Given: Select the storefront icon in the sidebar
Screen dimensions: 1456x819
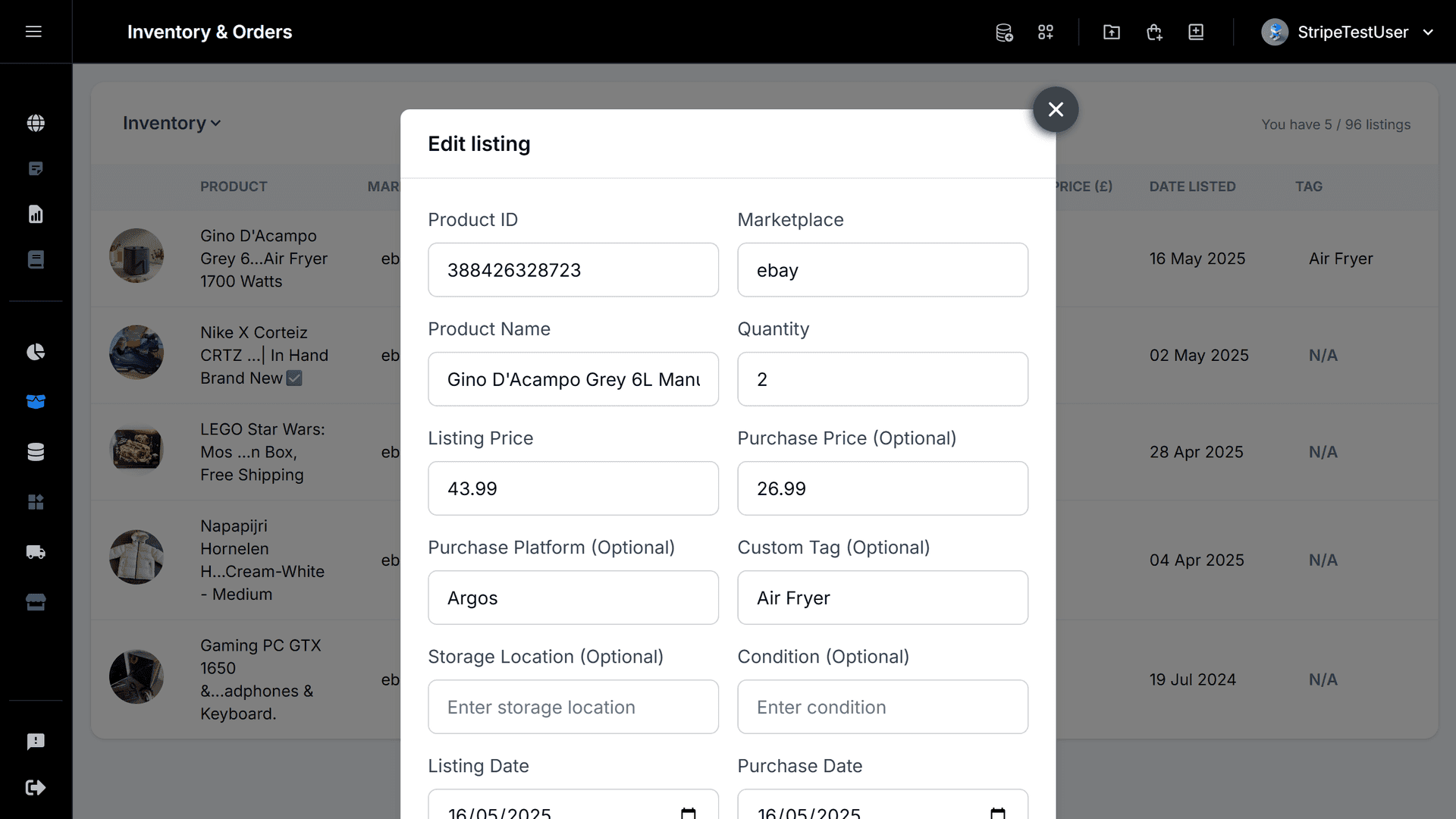Looking at the screenshot, I should pos(36,602).
